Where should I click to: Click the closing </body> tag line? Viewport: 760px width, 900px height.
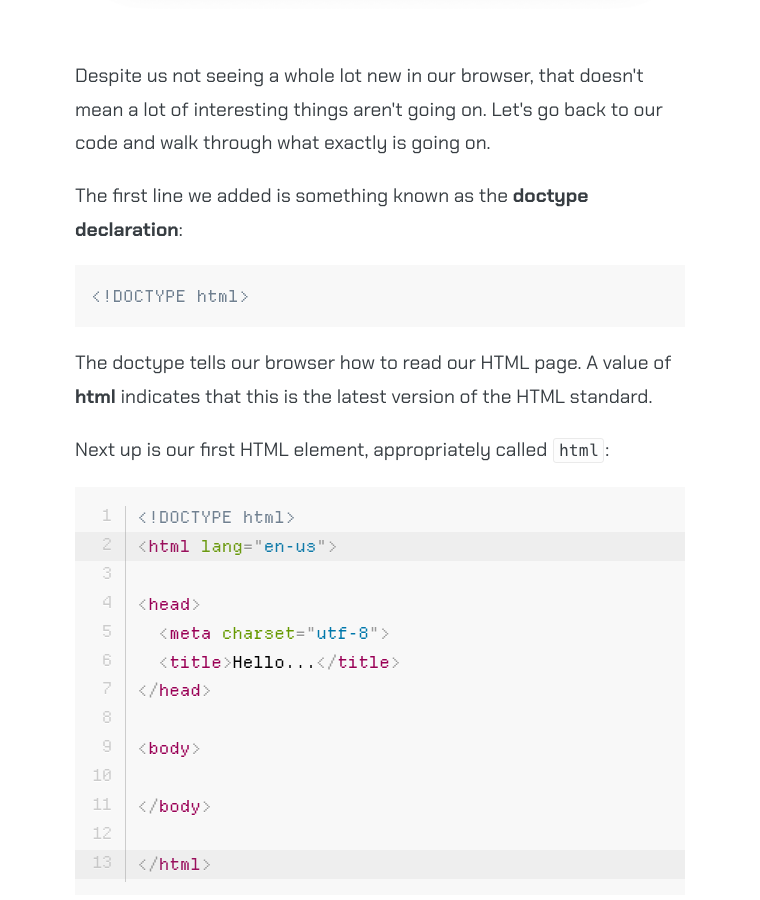point(174,806)
